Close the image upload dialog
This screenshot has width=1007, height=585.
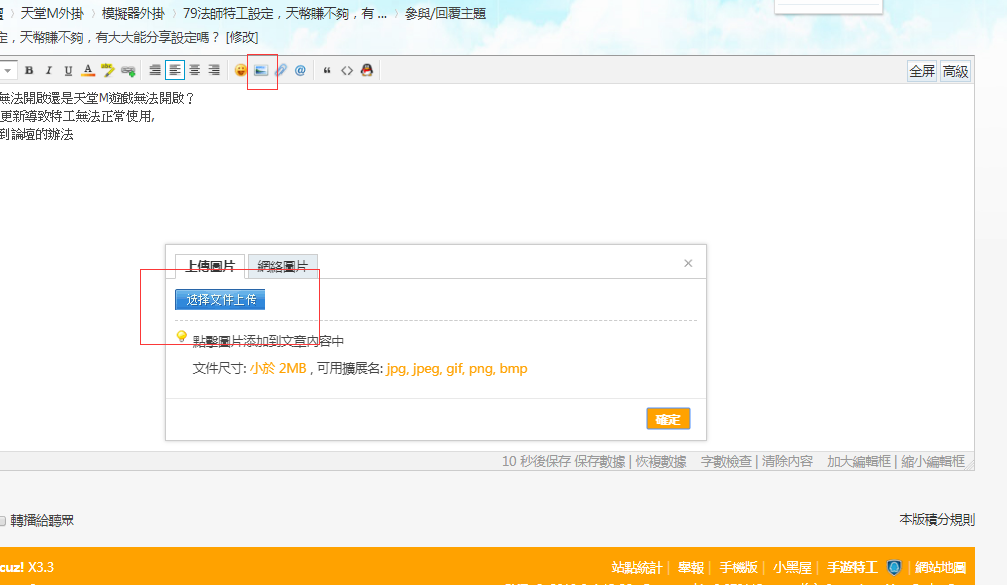[x=688, y=263]
